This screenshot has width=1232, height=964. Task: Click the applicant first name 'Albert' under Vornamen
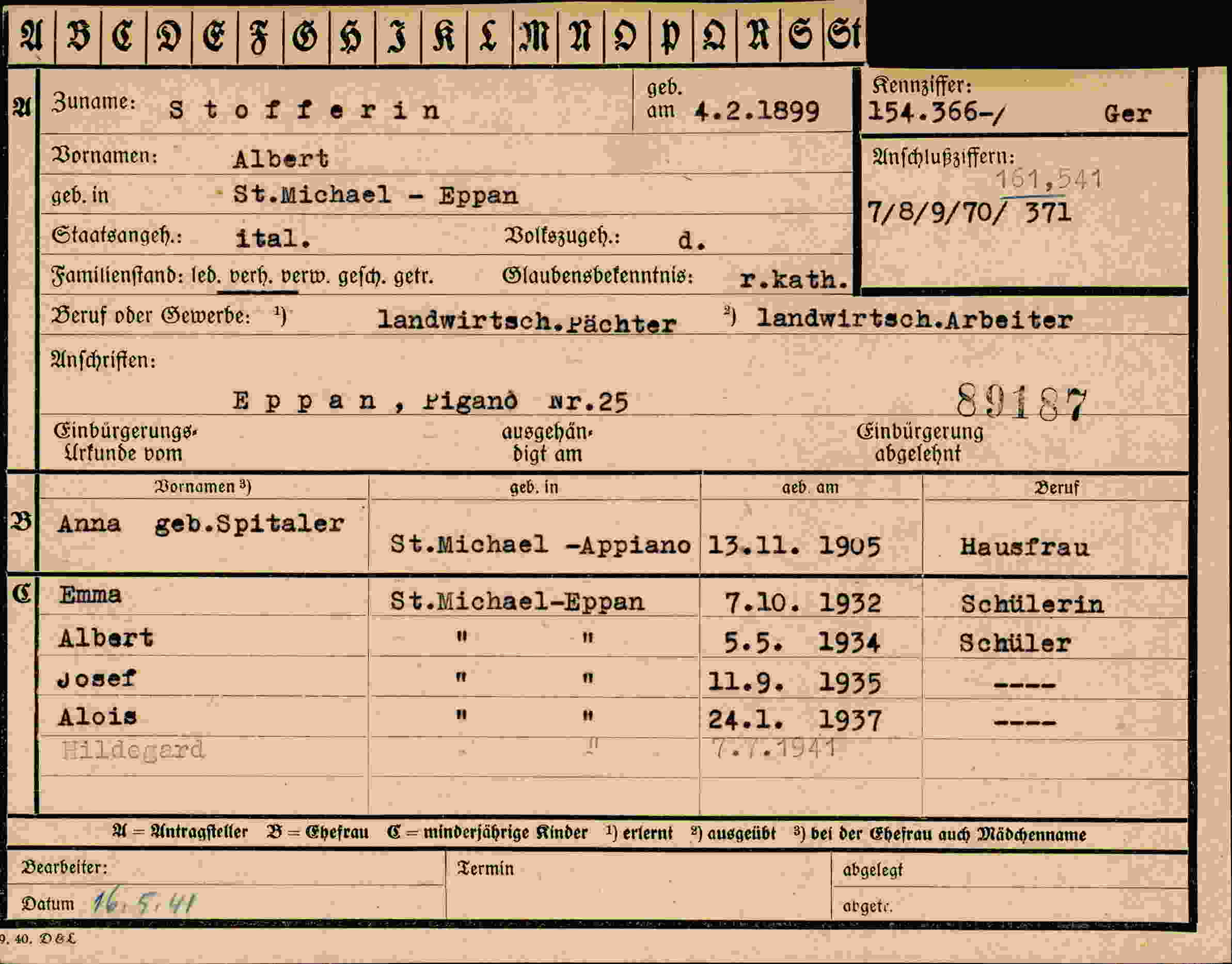pos(280,159)
